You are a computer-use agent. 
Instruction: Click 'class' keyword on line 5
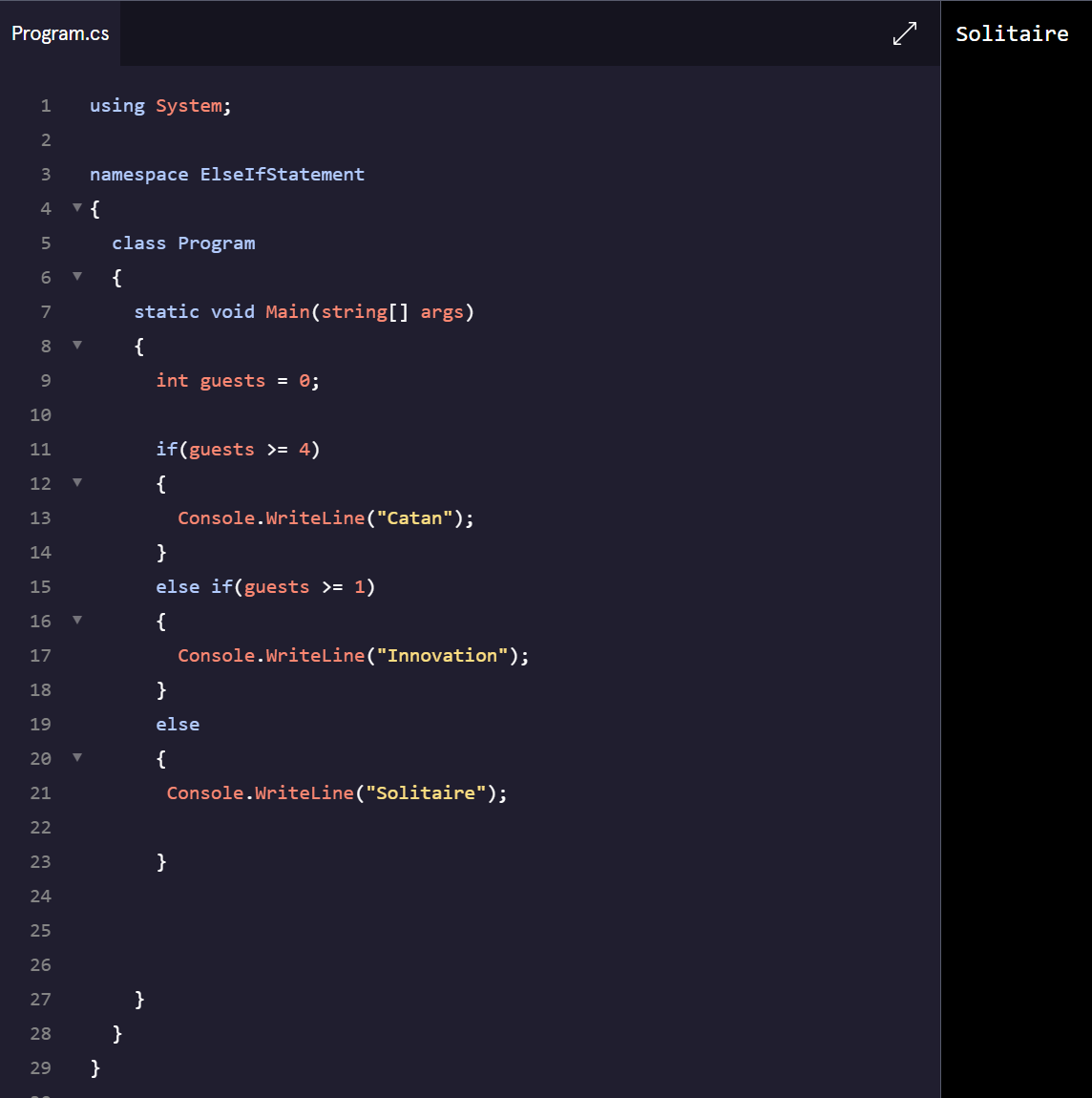click(138, 243)
